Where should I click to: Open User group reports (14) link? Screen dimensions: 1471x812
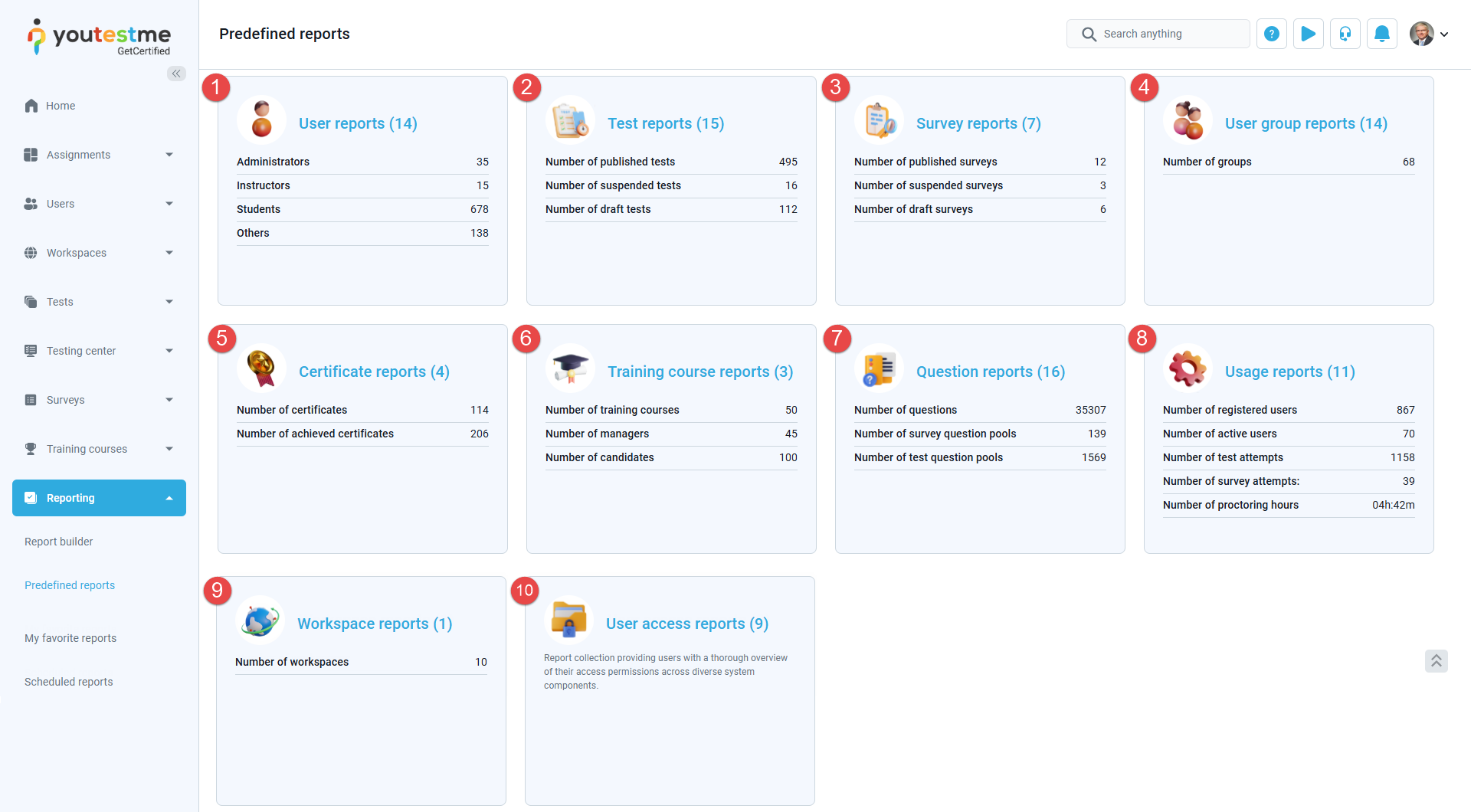coord(1306,123)
